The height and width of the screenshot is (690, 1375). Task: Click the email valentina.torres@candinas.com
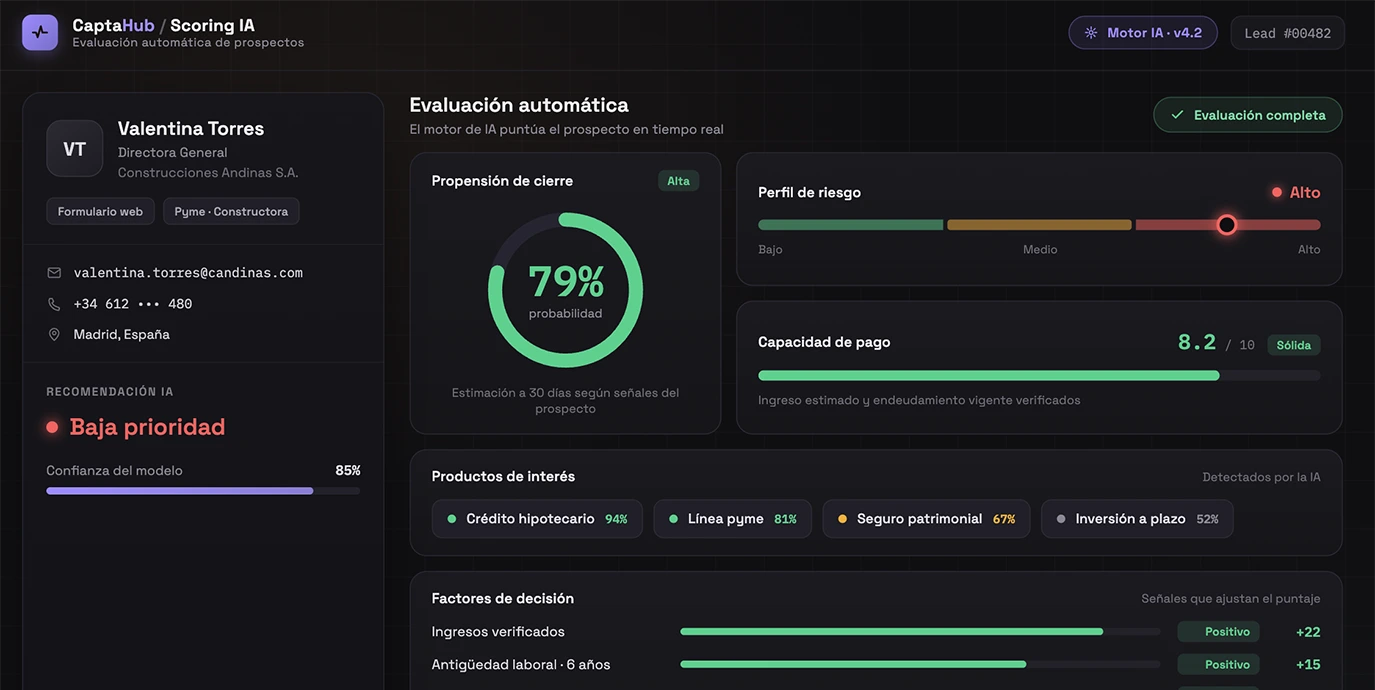[188, 272]
